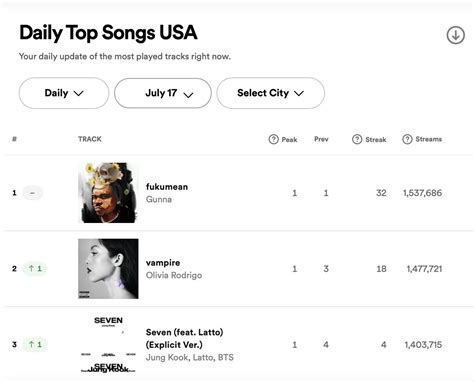Open the July 17 date dropdown
Screen dimensions: 474x382
coord(163,93)
